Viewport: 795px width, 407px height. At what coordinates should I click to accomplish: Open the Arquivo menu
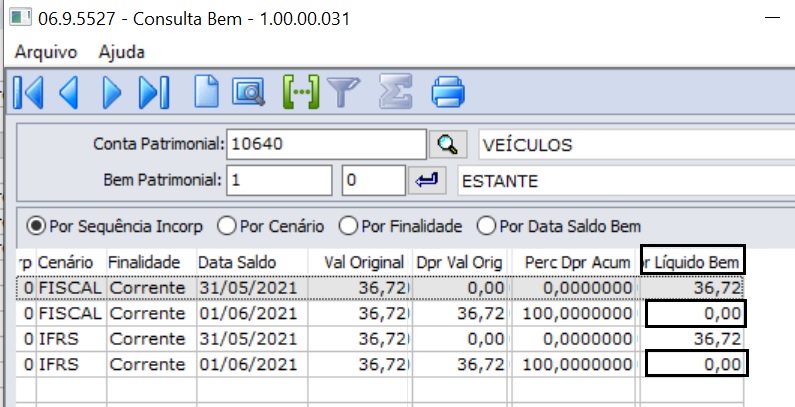tap(46, 52)
